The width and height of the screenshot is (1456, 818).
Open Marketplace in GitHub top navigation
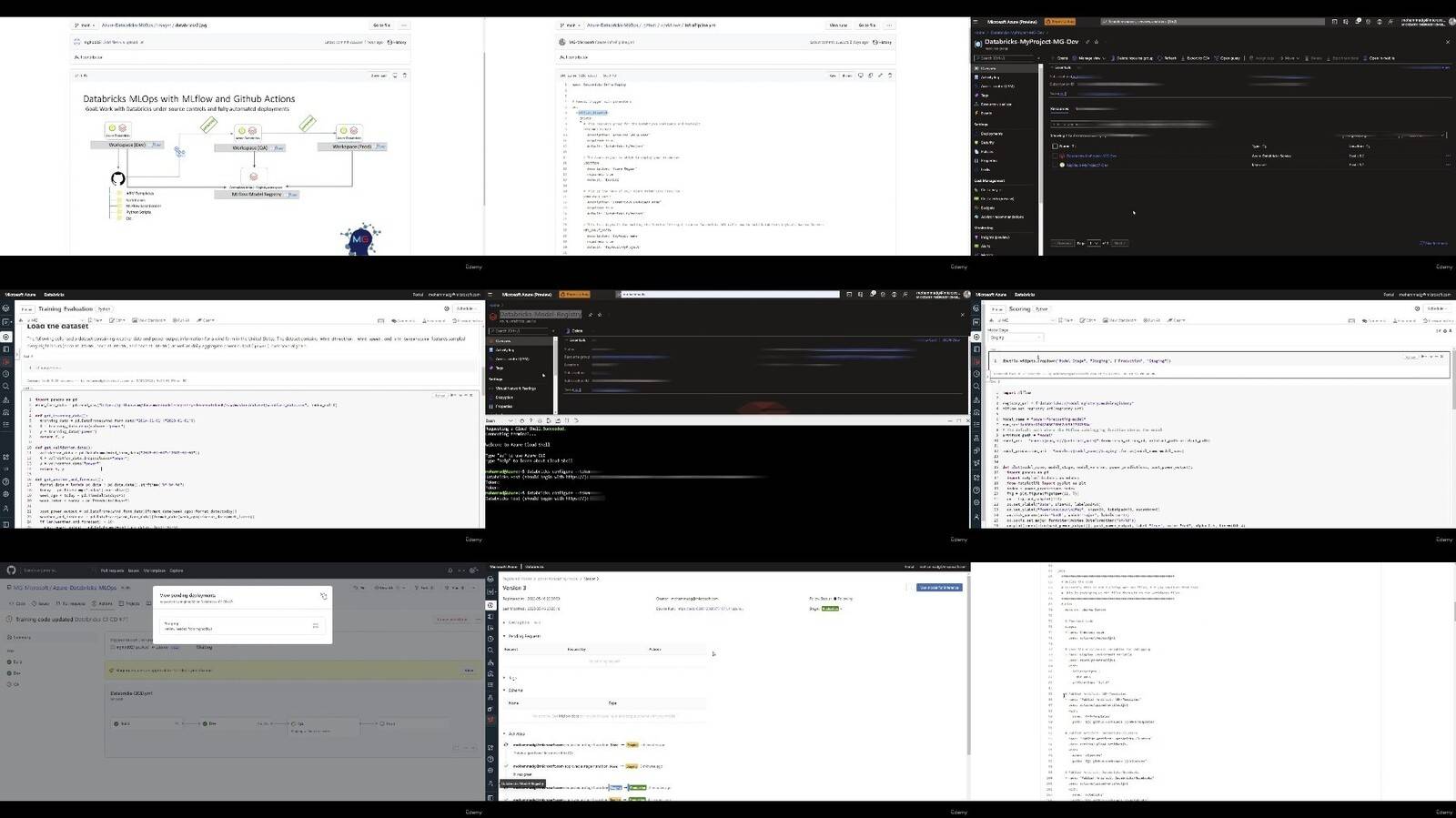pyautogui.click(x=155, y=571)
